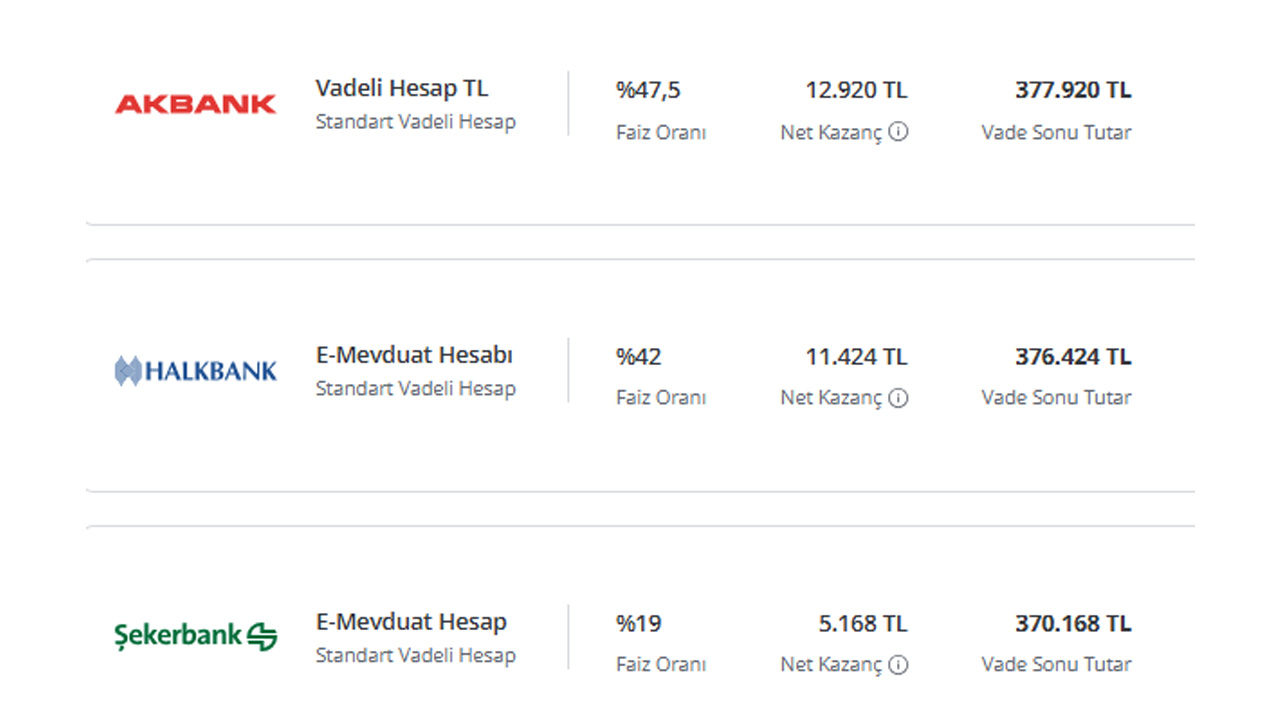Open Akbank Net Kazanç info icon

[x=899, y=131]
